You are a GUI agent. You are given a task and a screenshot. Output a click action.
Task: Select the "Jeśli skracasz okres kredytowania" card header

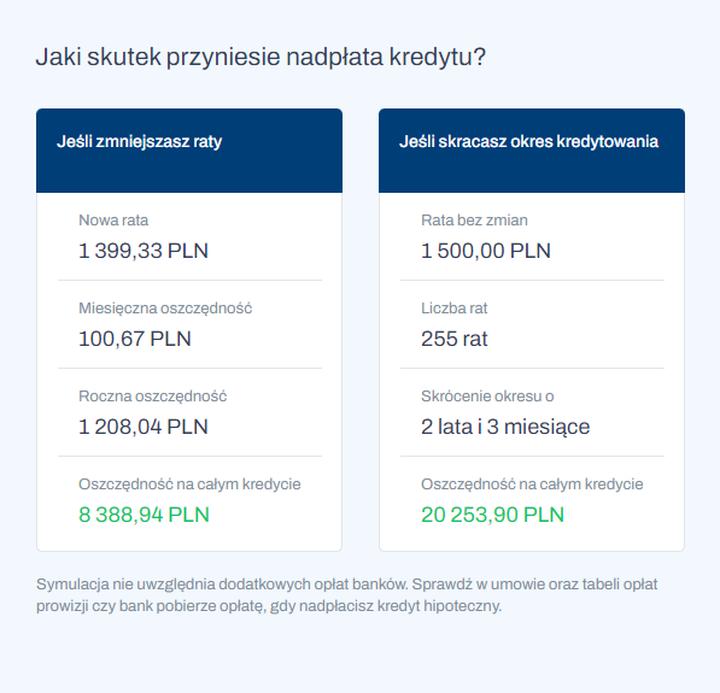[x=528, y=142]
